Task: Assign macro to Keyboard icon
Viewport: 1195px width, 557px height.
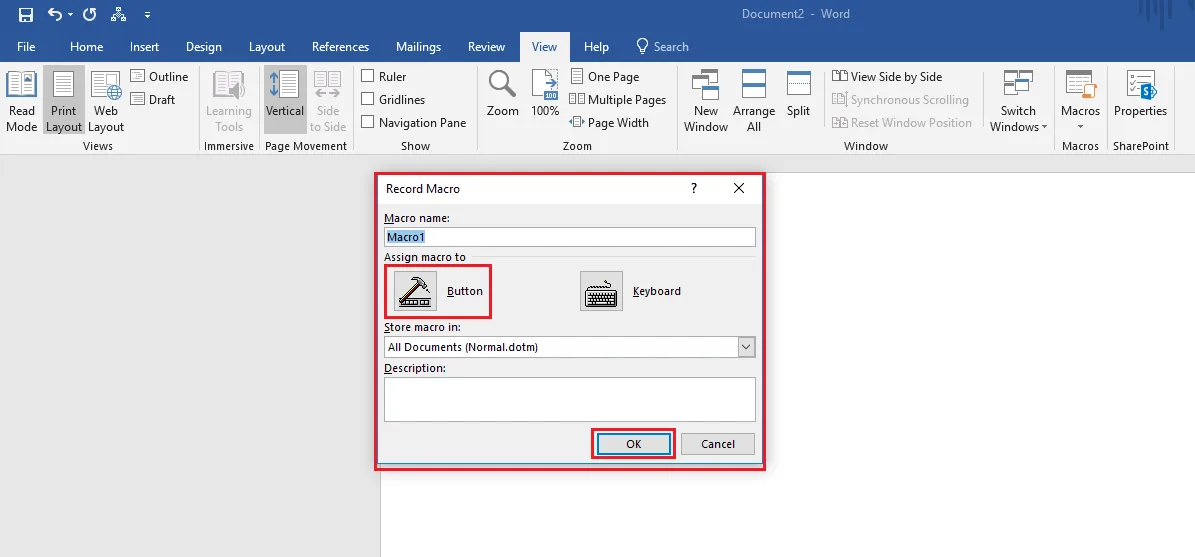Action: pos(601,291)
